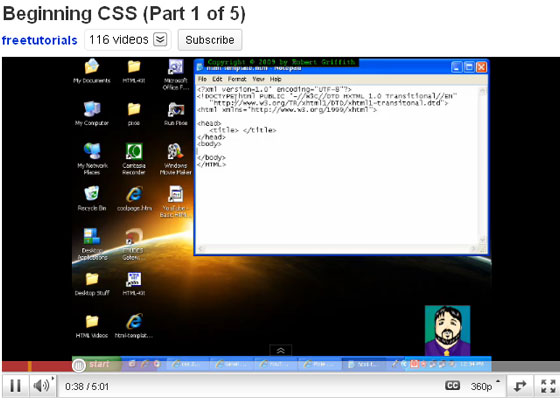Screen dimensions: 560x400
Task: Click the Windows XP start button
Action: click(x=97, y=364)
